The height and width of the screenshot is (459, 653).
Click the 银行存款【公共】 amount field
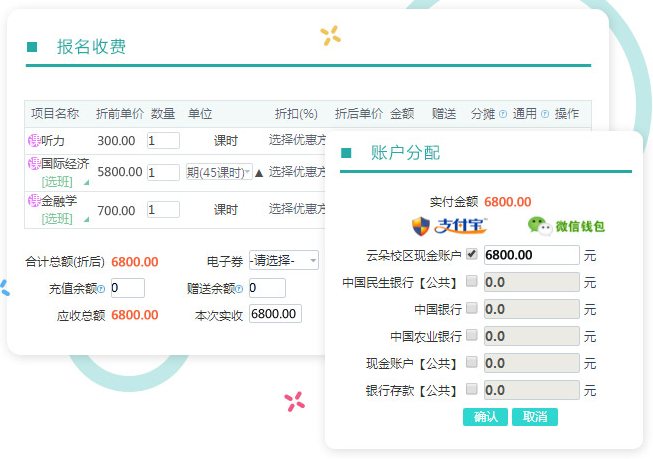pyautogui.click(x=531, y=390)
